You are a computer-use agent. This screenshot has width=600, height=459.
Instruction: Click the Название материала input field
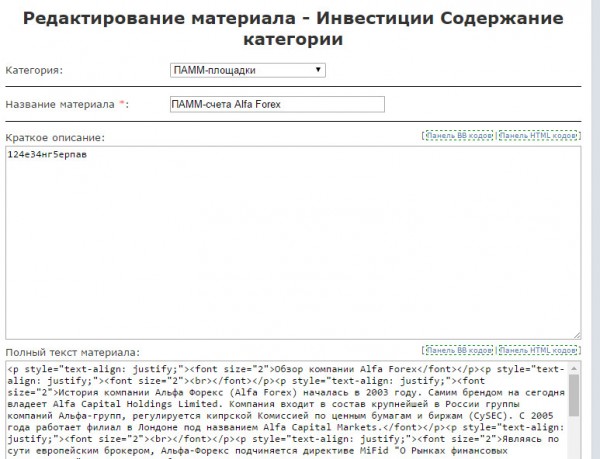277,104
